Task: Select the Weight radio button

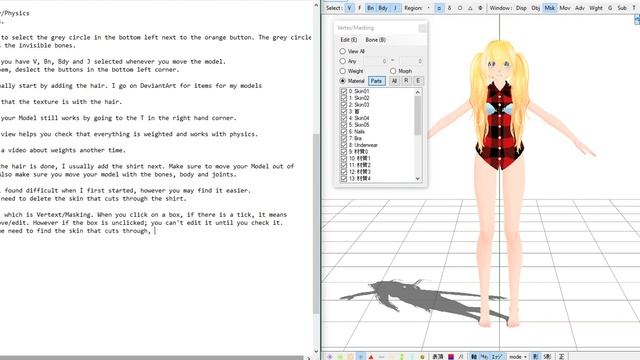Action: (x=343, y=71)
